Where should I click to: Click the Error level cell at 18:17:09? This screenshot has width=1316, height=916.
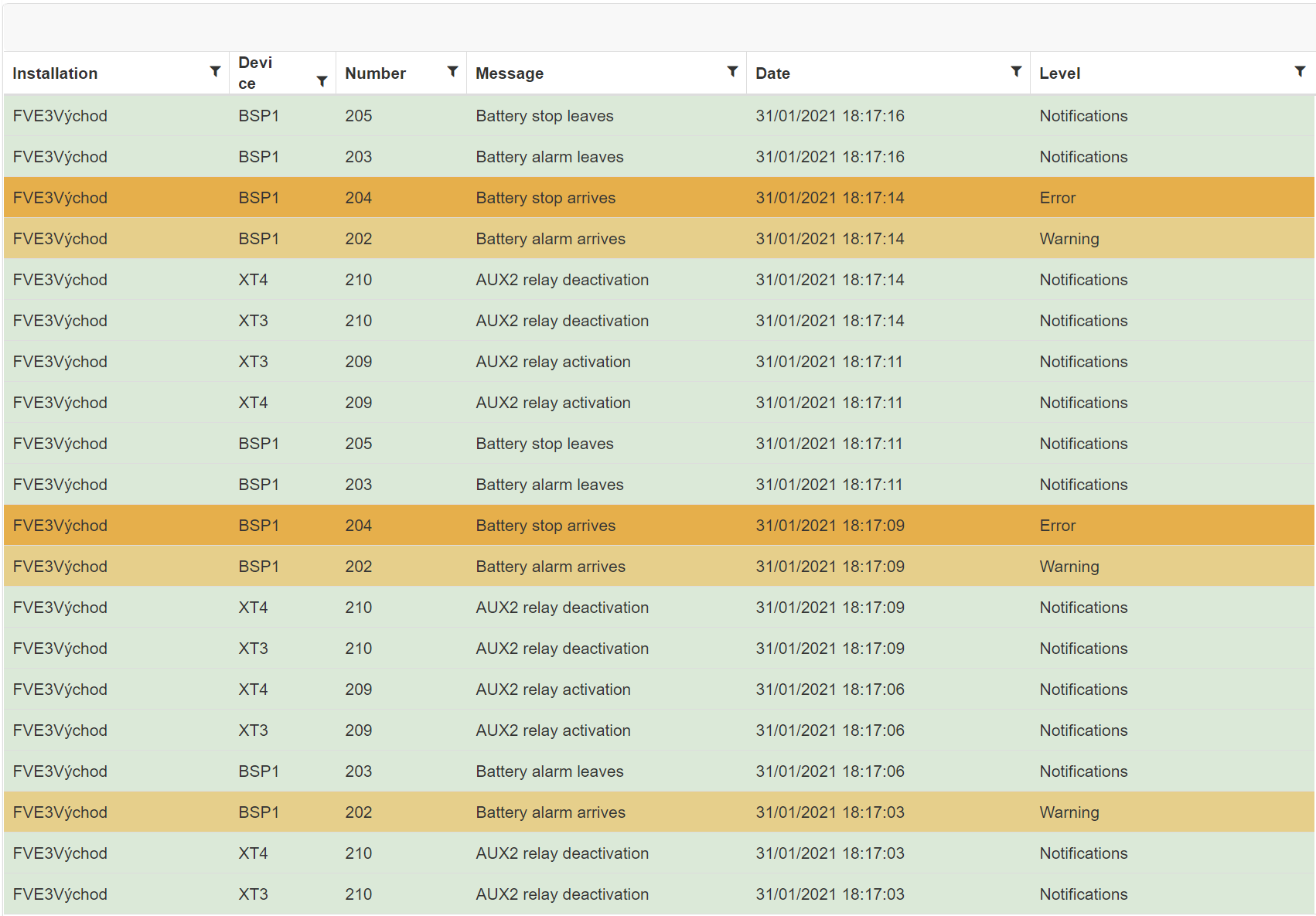tap(1057, 526)
